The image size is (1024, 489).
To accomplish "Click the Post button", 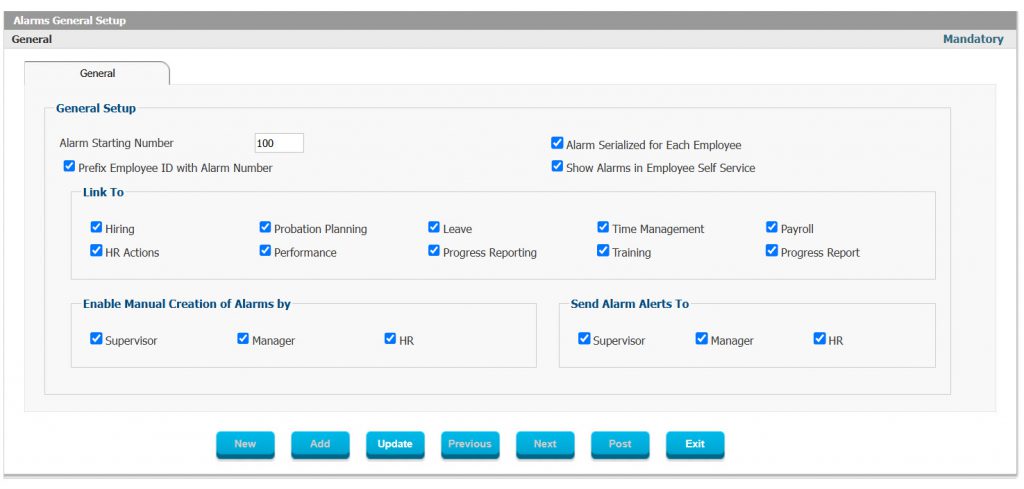I will coord(620,445).
